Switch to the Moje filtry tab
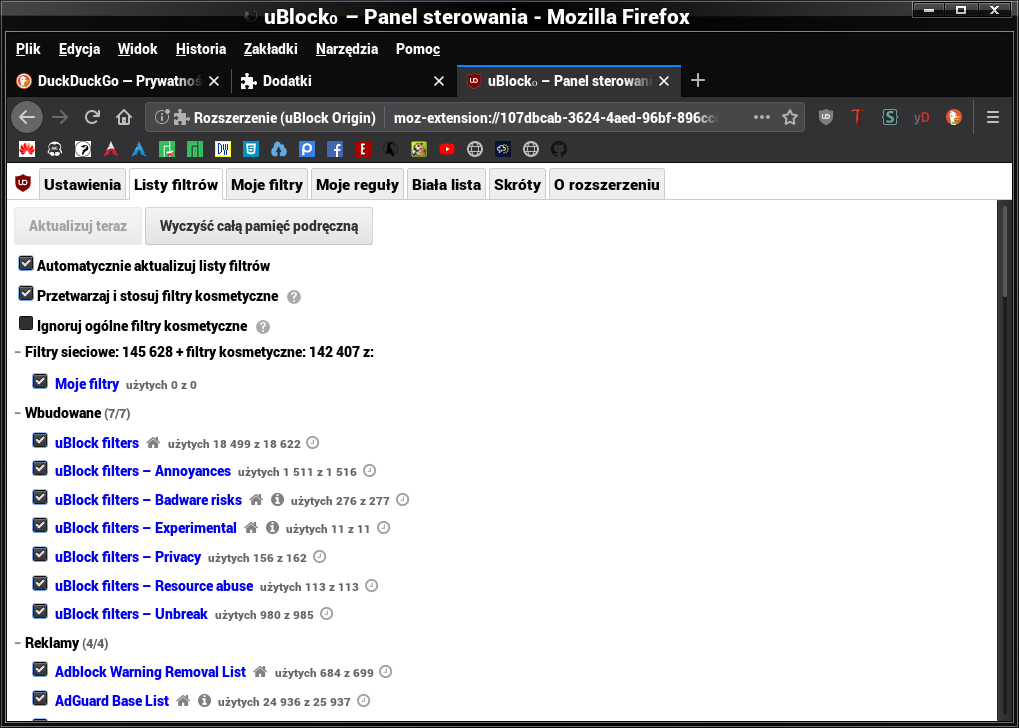The height and width of the screenshot is (728, 1019). [267, 185]
